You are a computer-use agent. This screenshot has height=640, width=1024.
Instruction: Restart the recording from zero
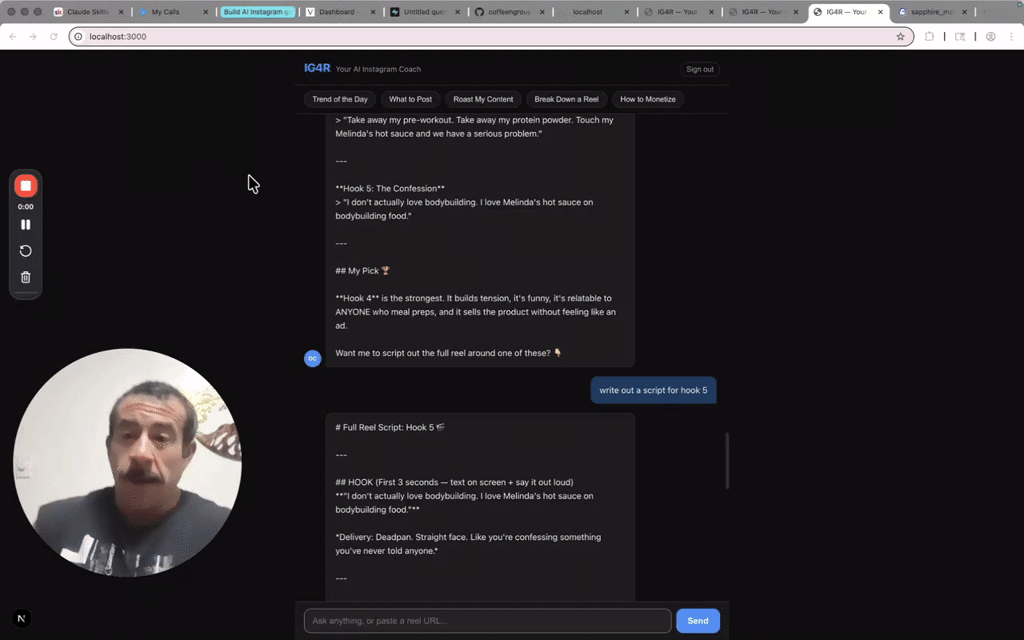(x=25, y=251)
